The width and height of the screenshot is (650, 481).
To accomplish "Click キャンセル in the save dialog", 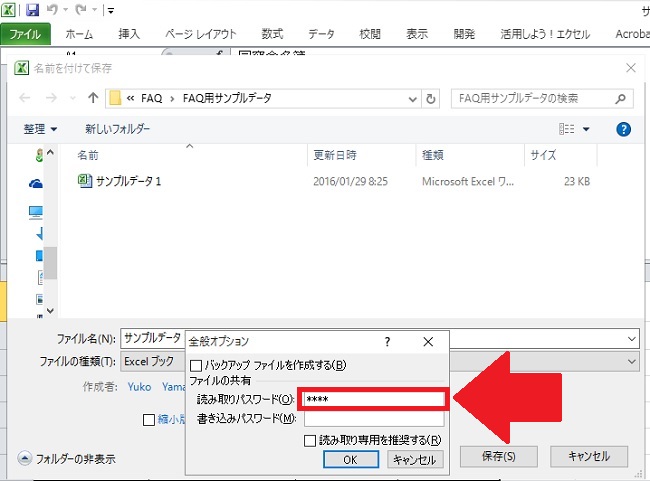I will 589,457.
